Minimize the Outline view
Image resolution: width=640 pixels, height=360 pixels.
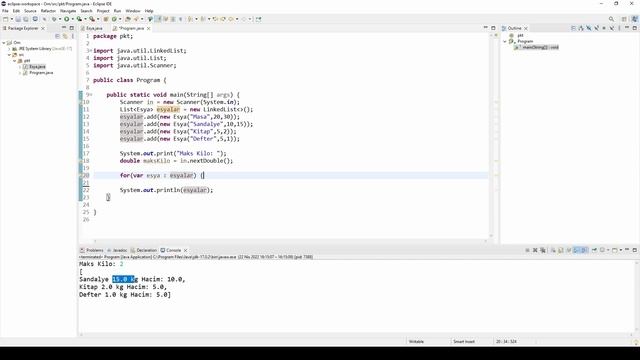pyautogui.click(x=627, y=28)
